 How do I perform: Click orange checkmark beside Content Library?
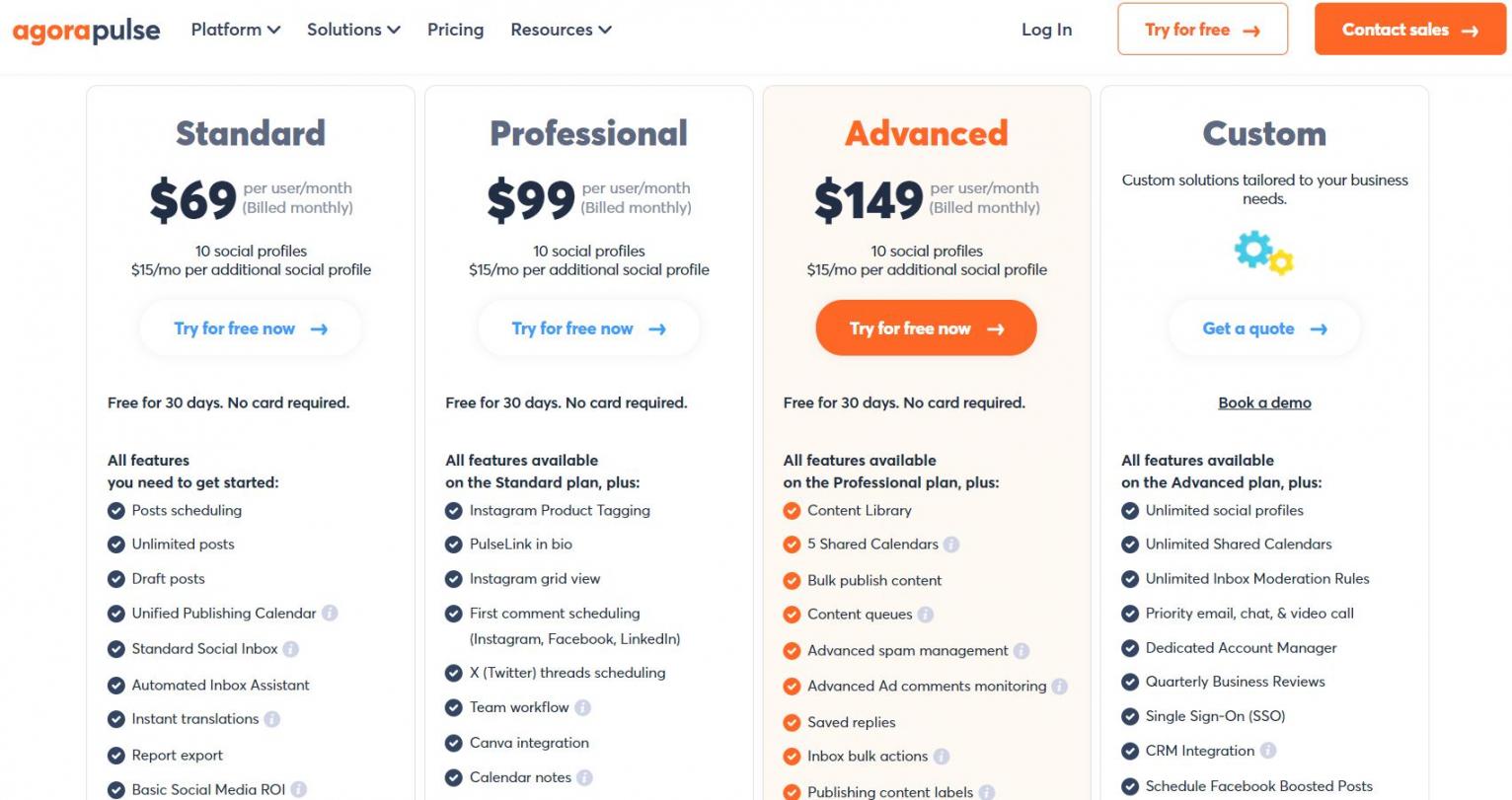pos(792,511)
